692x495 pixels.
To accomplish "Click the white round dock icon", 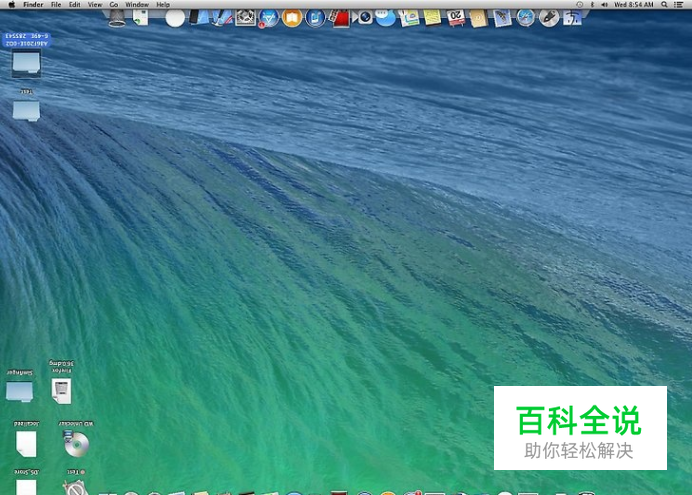I will coord(175,19).
